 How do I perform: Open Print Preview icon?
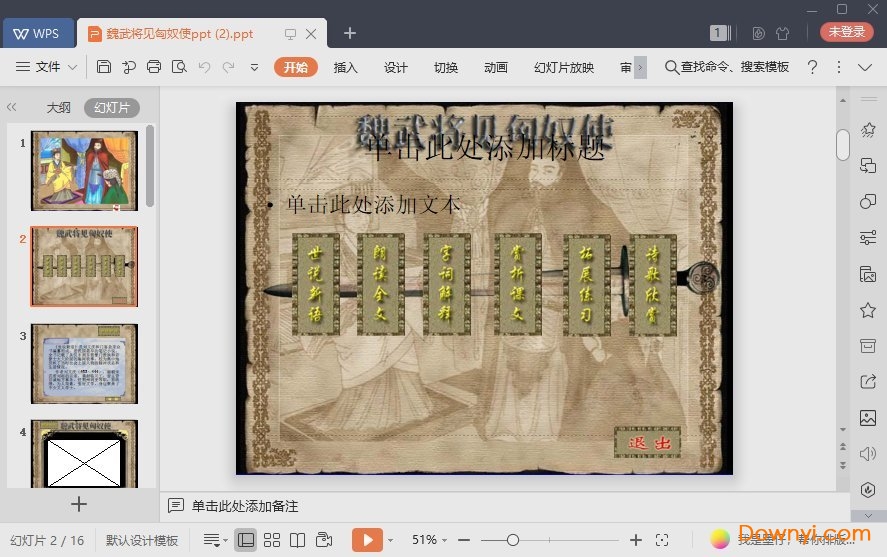(x=179, y=67)
